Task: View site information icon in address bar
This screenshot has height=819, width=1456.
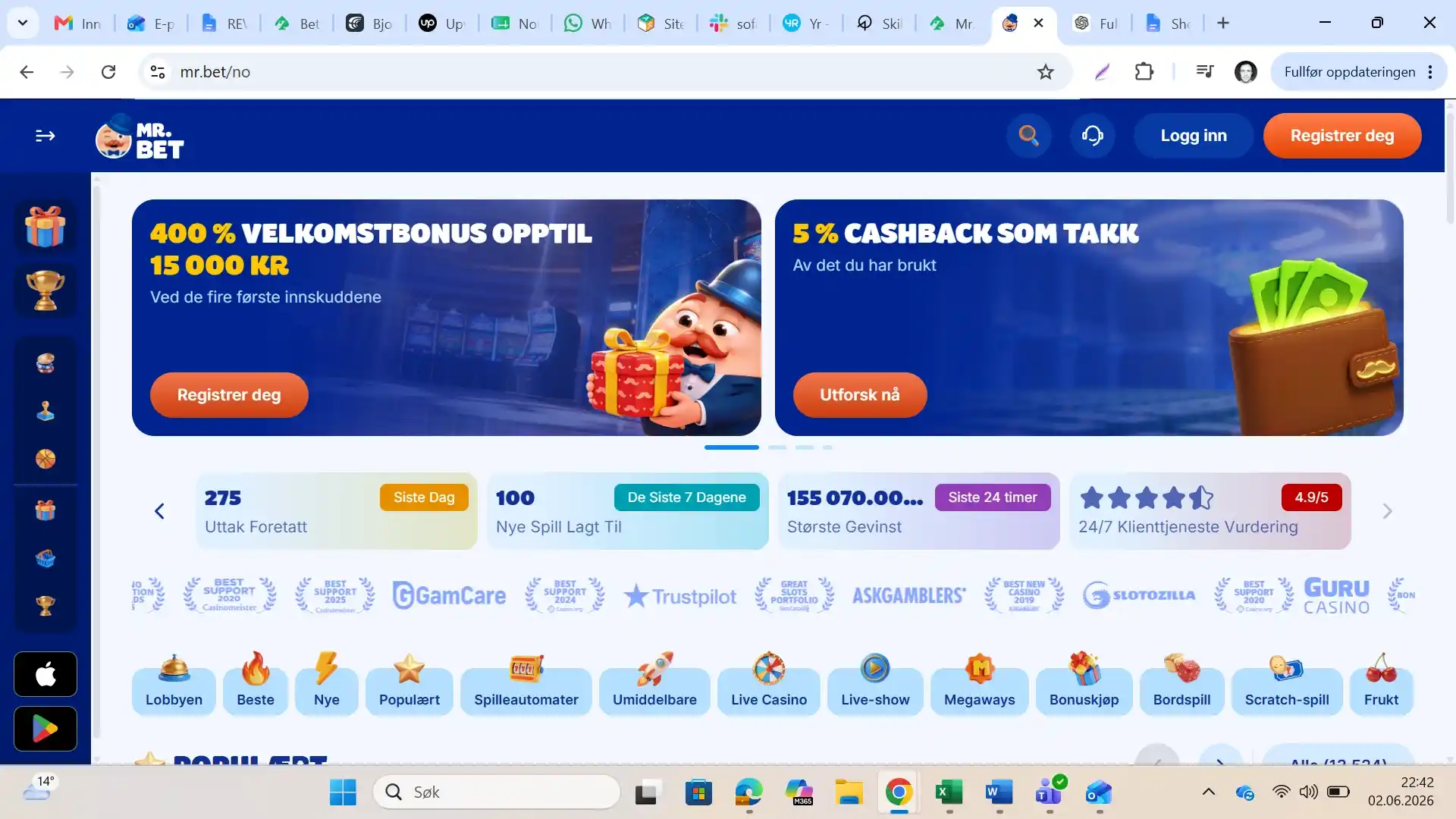Action: click(158, 72)
